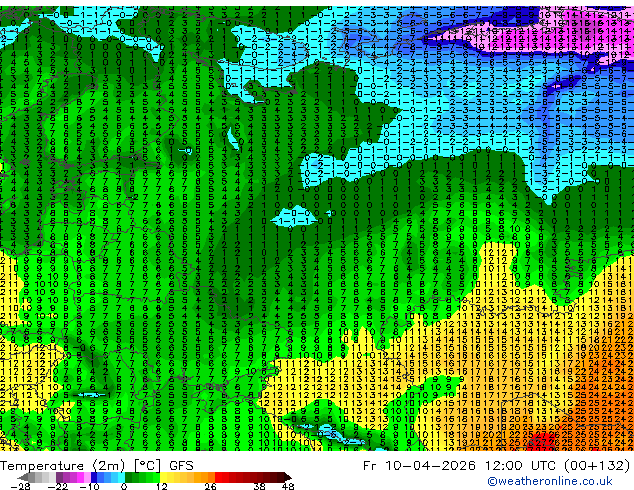Pick the cyan swatch next to the 0 label
Viewport: 634px width, 490px height.
(121, 477)
